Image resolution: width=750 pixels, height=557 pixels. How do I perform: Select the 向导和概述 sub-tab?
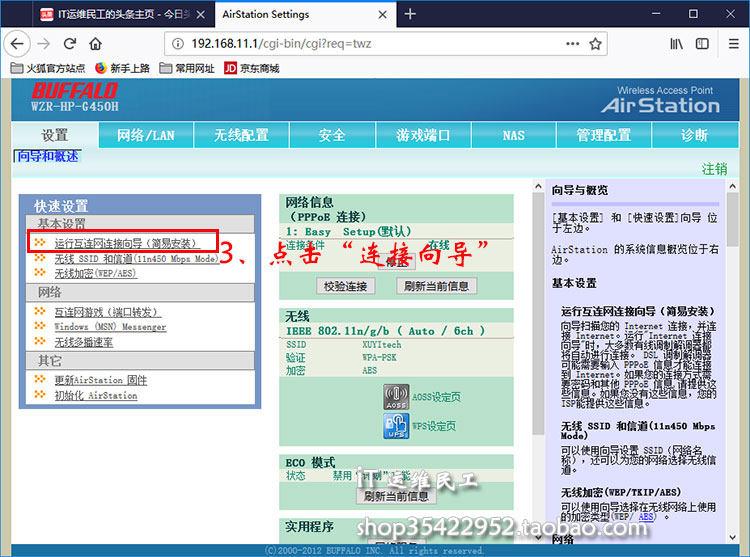pyautogui.click(x=48, y=156)
